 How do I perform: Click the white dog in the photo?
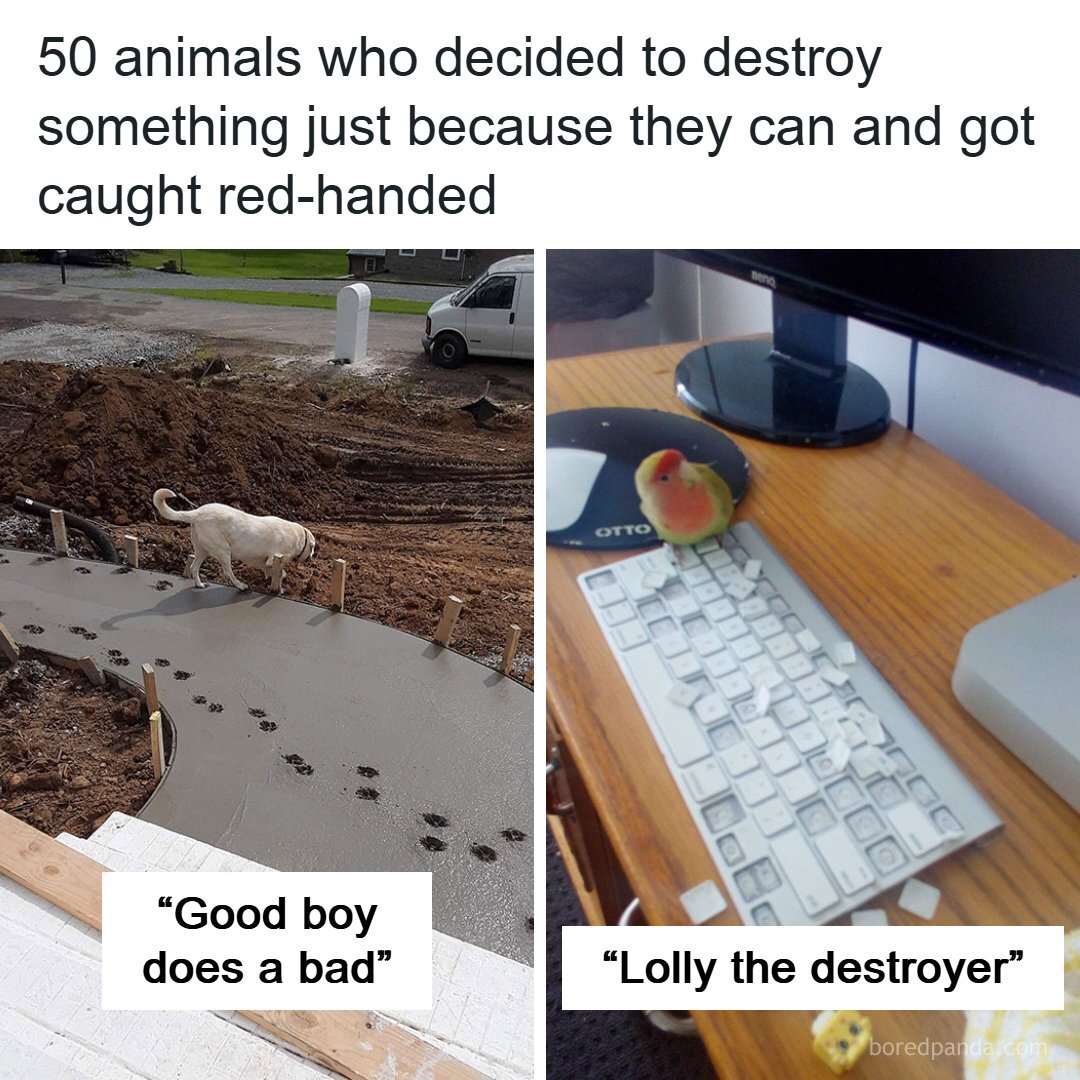(x=234, y=537)
